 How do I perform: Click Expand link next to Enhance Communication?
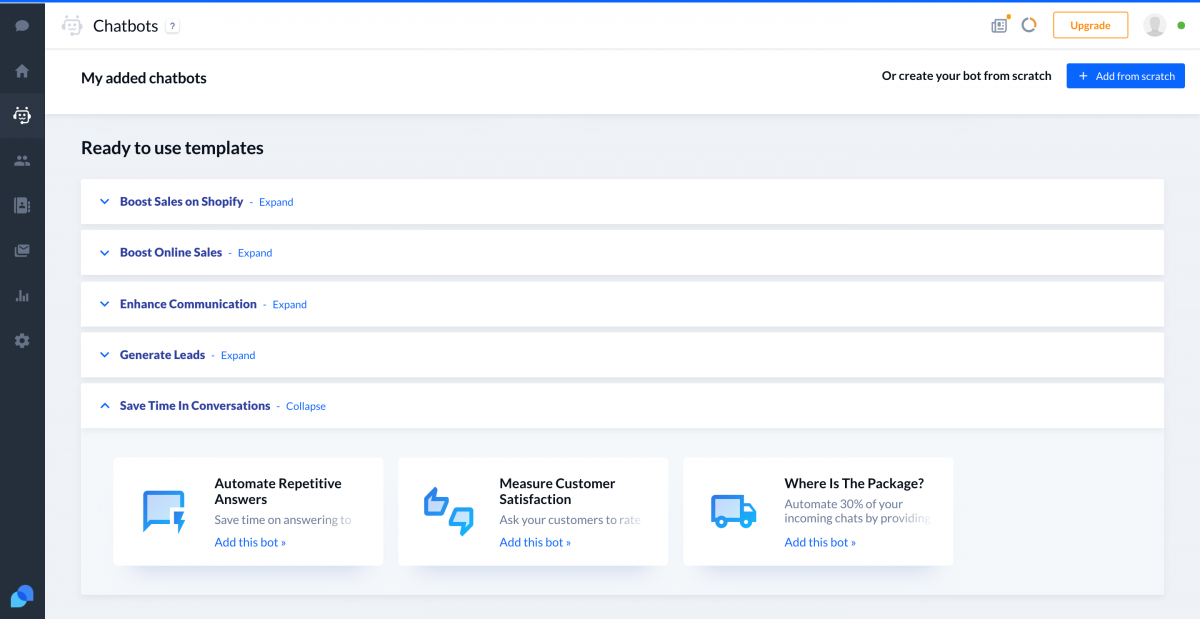click(x=290, y=304)
